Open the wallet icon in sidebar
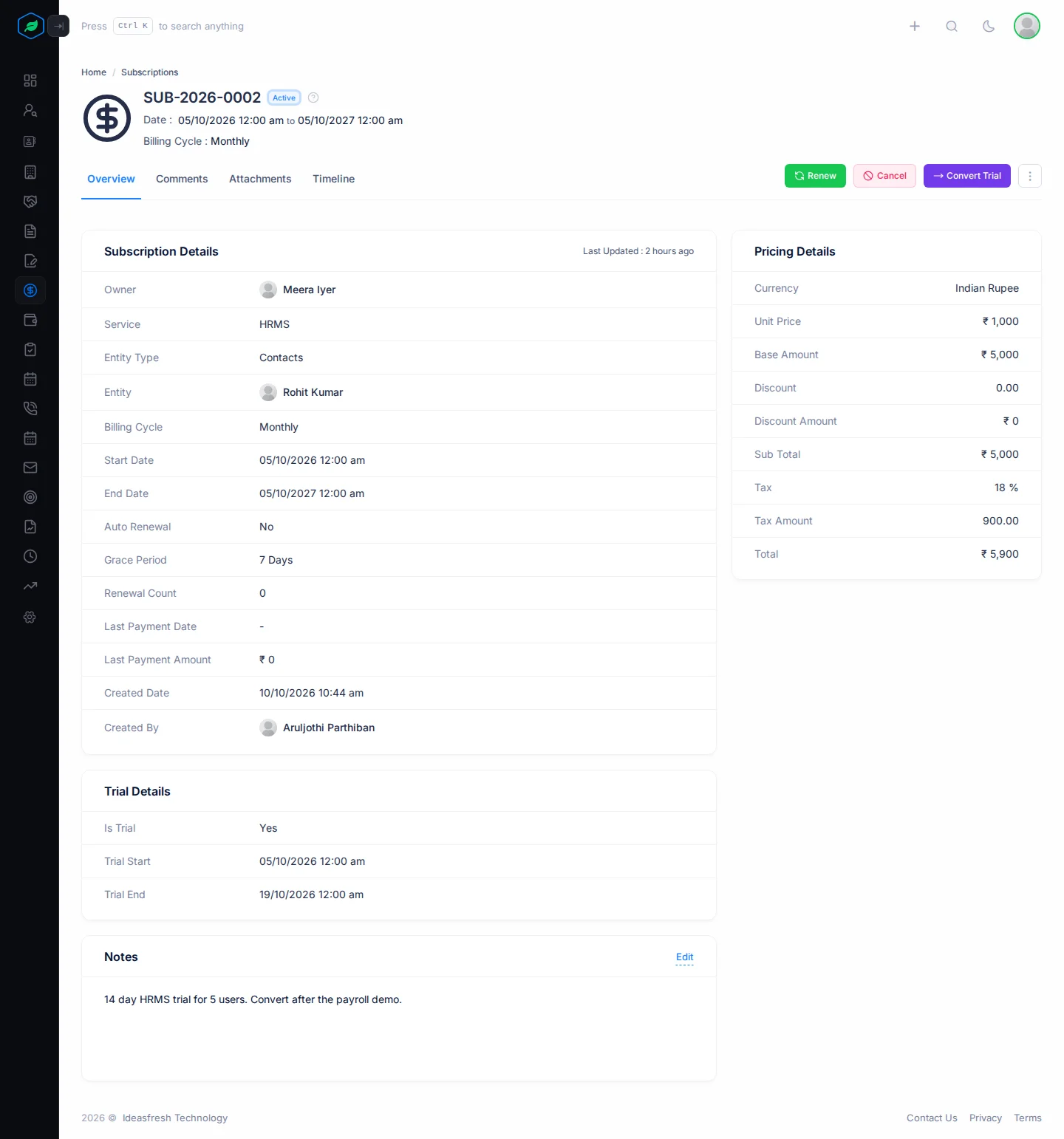This screenshot has width=1064, height=1139. [30, 320]
